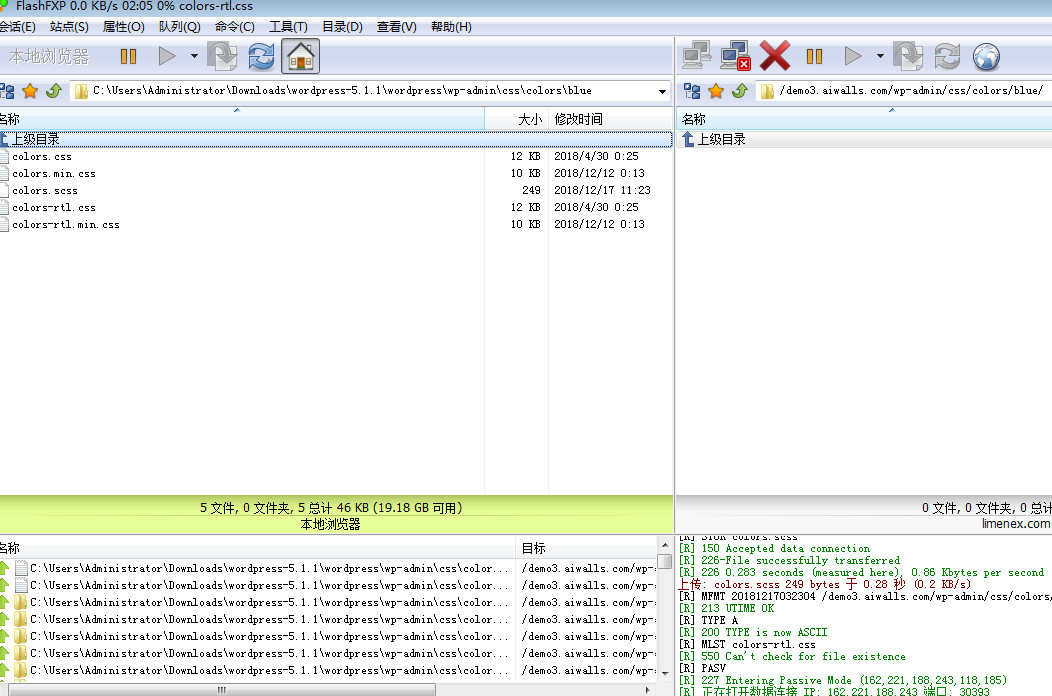The image size is (1052, 696).
Task: Expand the local play button dropdown arrow
Action: [x=194, y=57]
